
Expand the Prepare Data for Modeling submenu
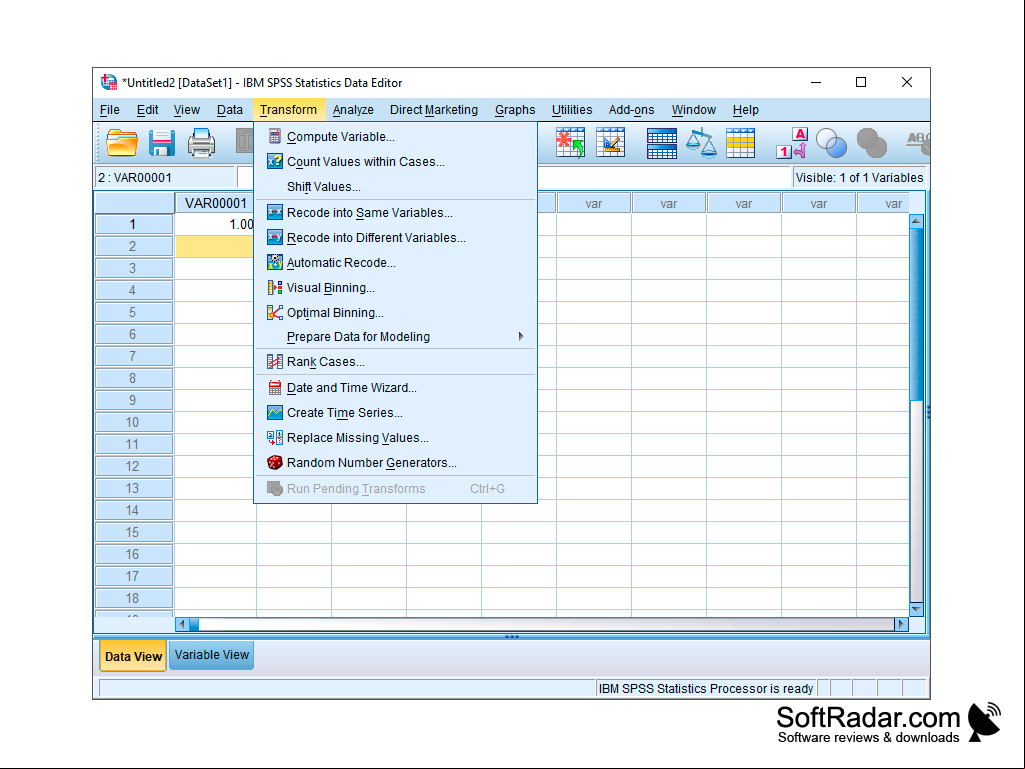pyautogui.click(x=395, y=337)
